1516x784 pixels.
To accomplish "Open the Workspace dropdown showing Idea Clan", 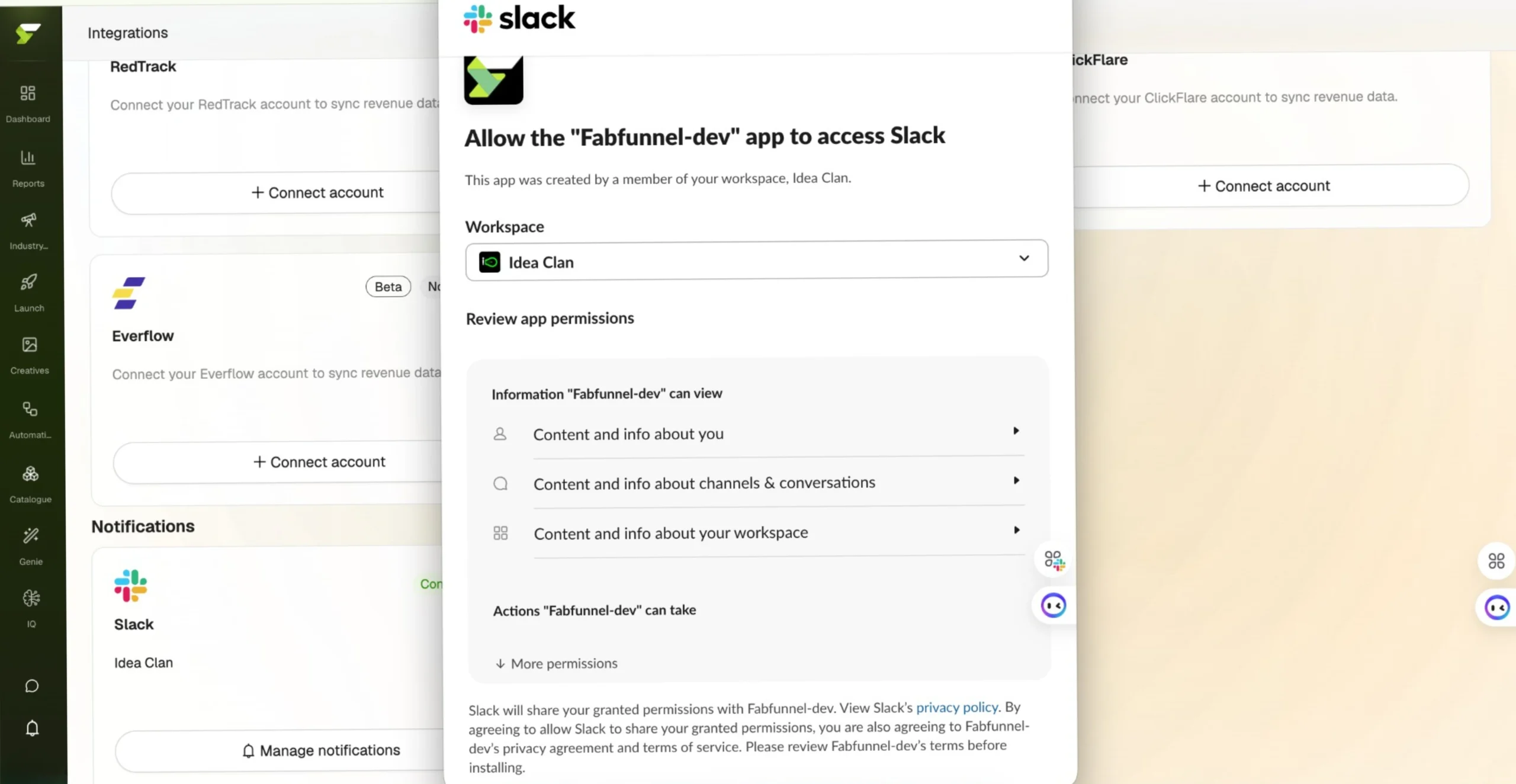I will (x=757, y=259).
